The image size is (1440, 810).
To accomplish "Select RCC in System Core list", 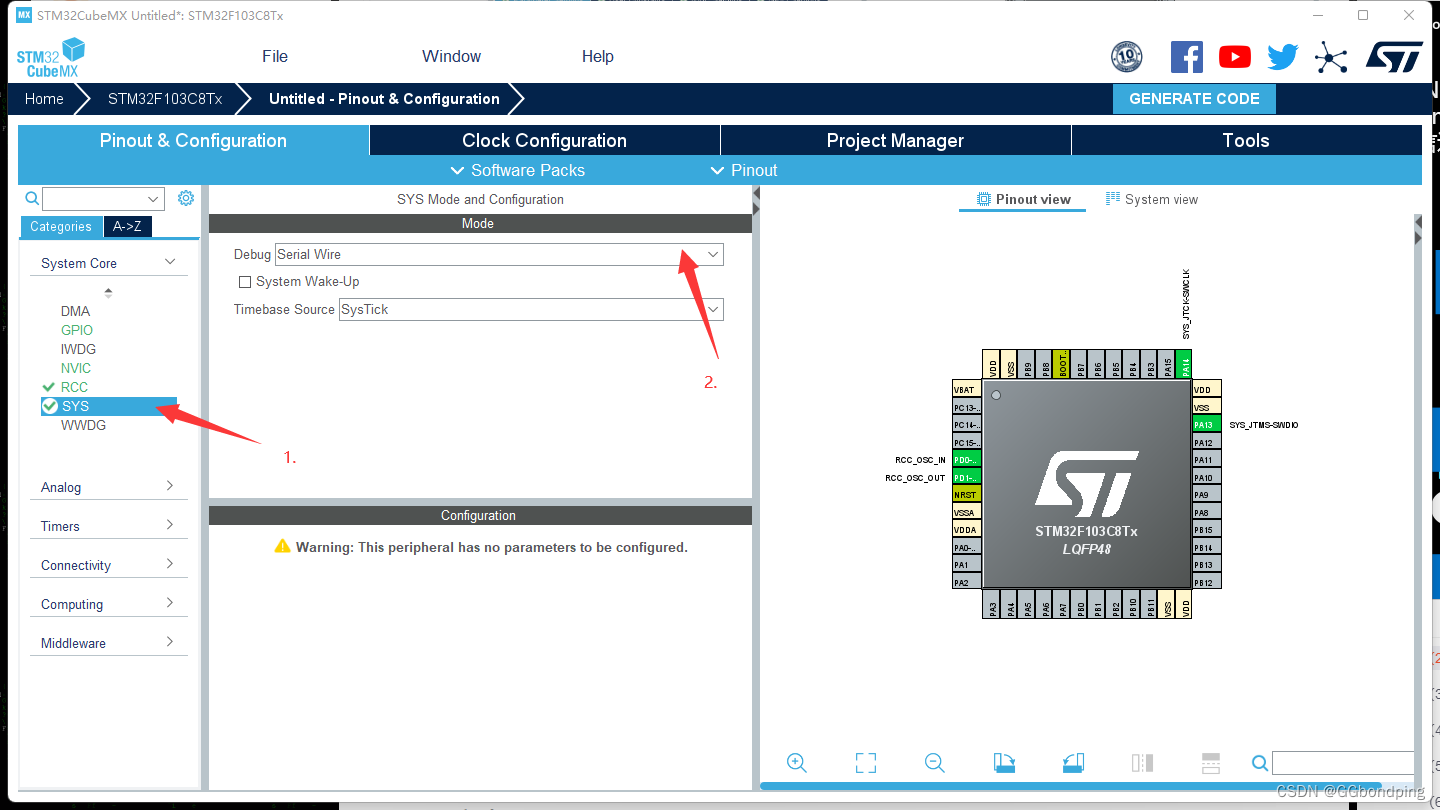I will pos(74,387).
